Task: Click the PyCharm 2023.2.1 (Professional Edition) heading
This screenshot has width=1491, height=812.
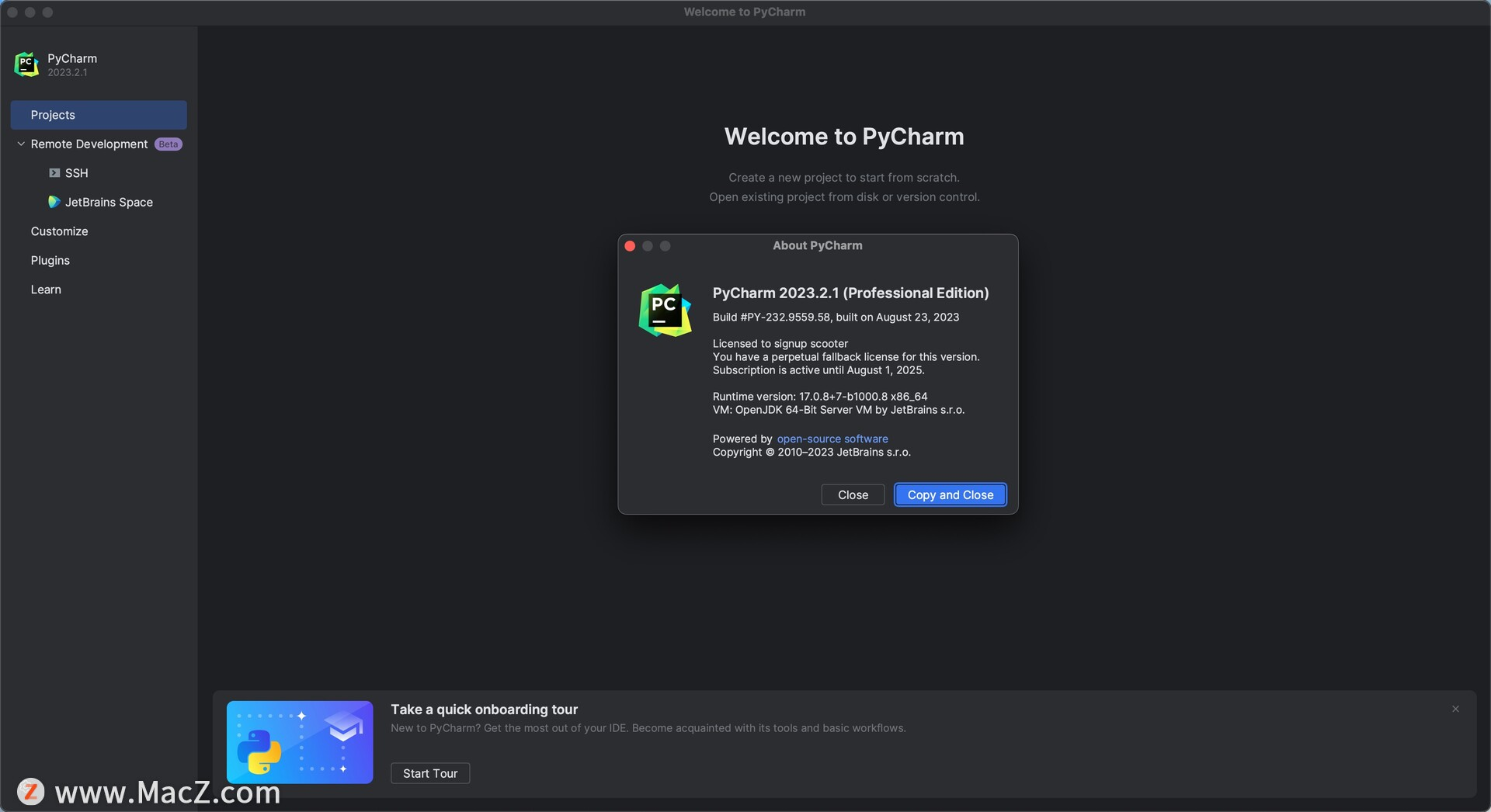Action: [x=850, y=293]
